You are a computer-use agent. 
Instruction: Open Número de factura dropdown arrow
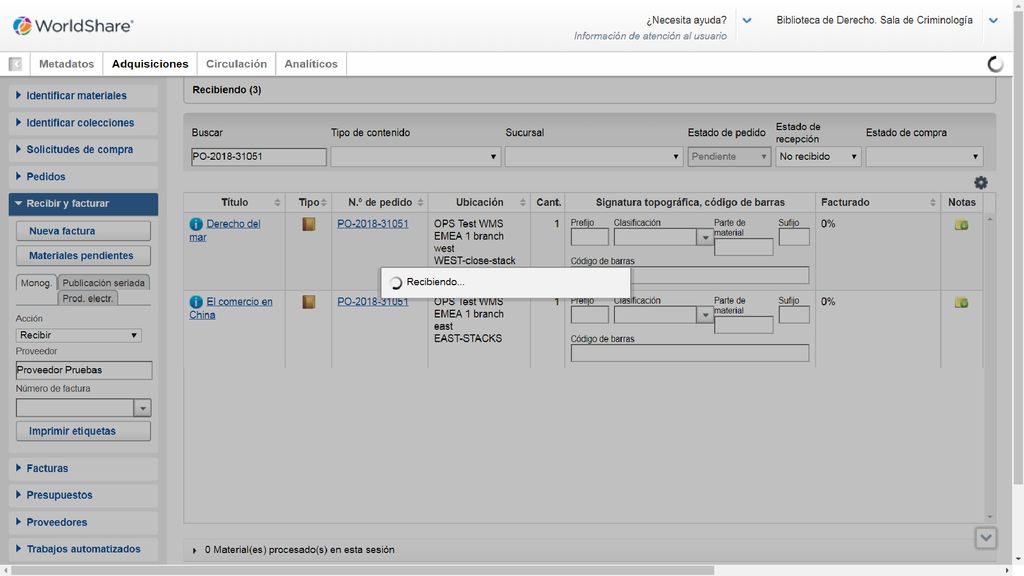pos(142,408)
